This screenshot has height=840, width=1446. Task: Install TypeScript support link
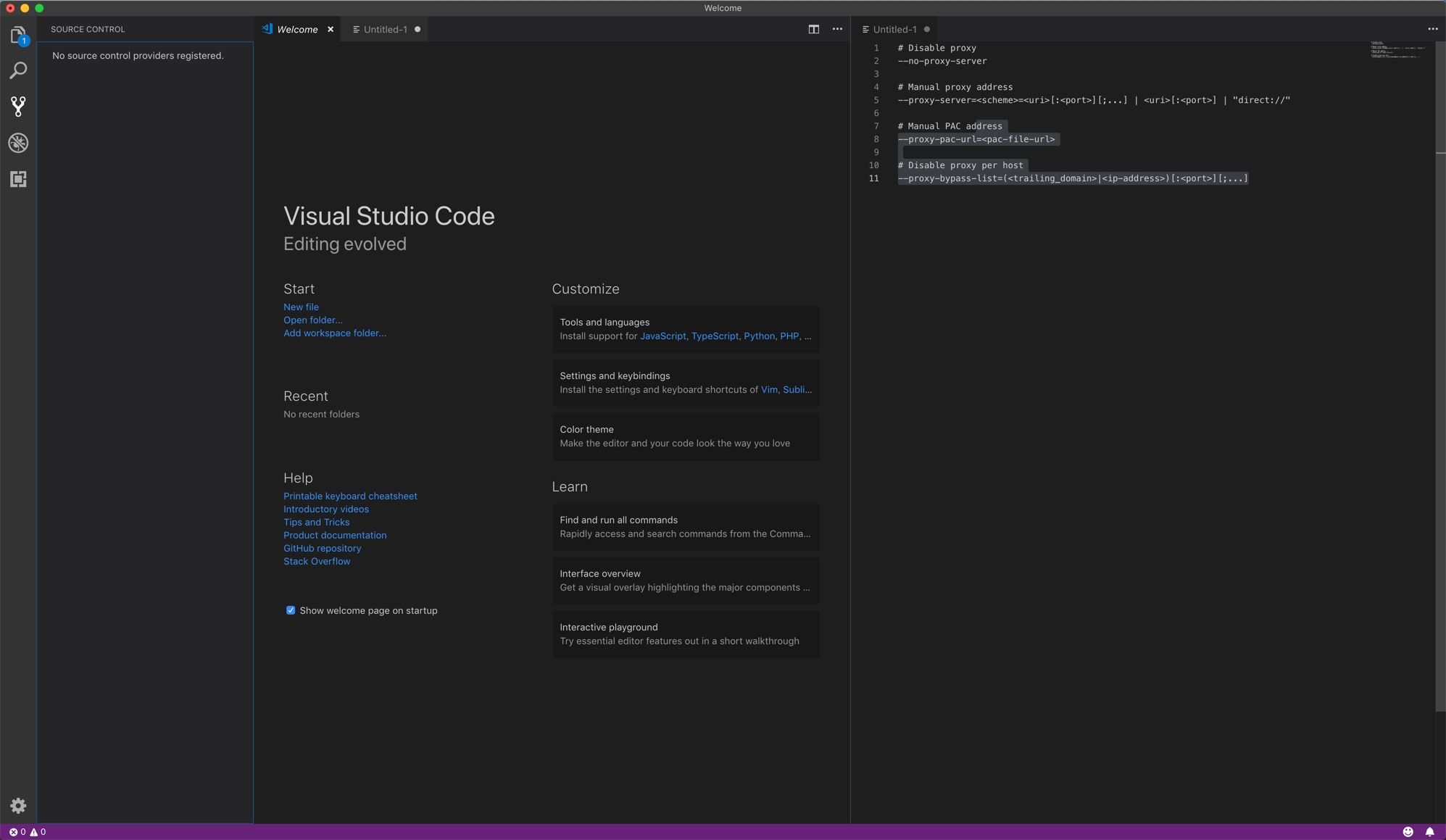click(715, 336)
